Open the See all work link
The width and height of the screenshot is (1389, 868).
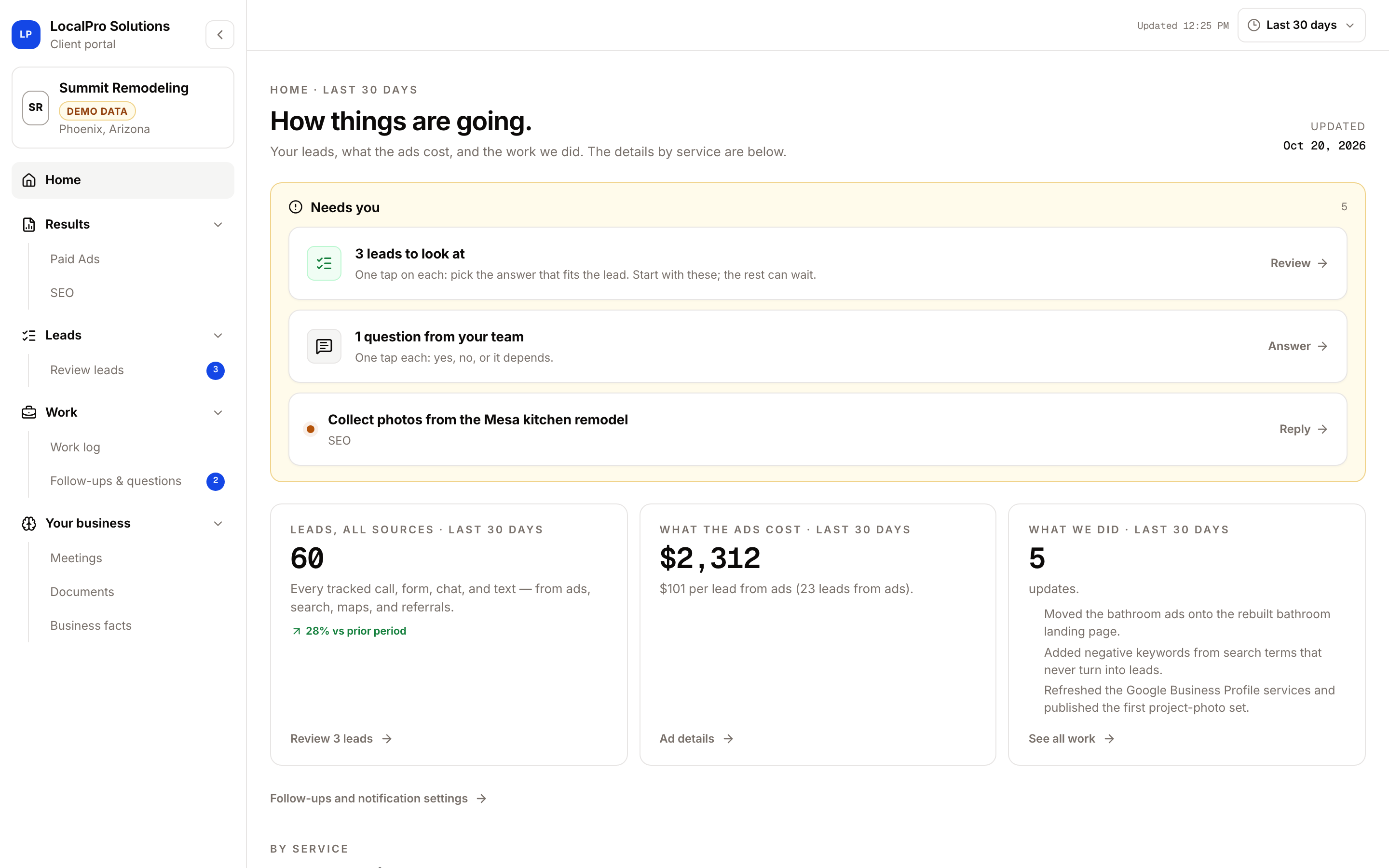[1071, 739]
